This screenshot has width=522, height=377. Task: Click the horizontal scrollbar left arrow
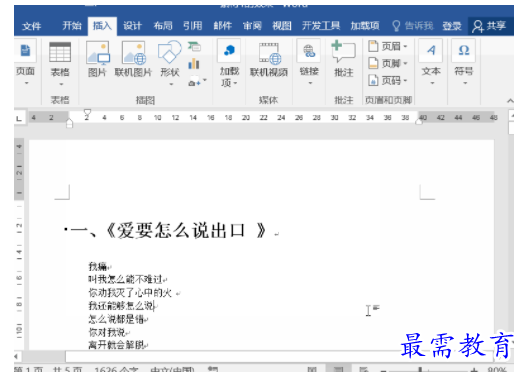click(x=16, y=356)
